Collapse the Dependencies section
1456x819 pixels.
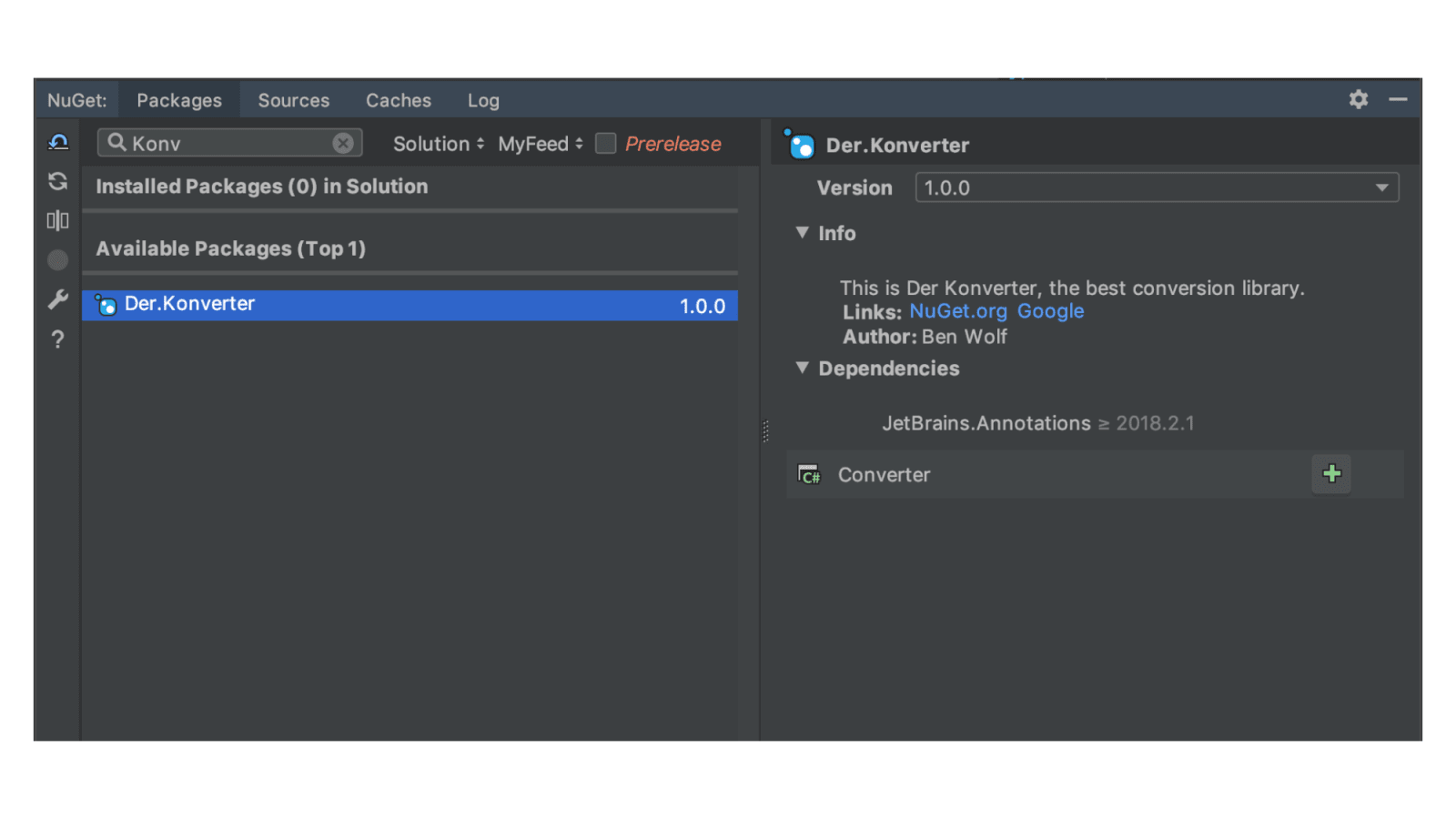[802, 368]
